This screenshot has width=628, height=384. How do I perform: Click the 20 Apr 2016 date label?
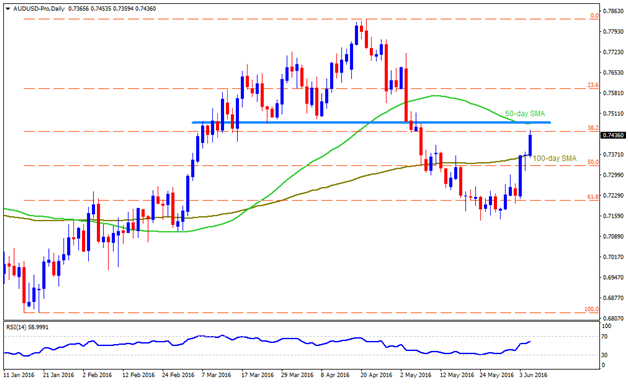coord(376,375)
